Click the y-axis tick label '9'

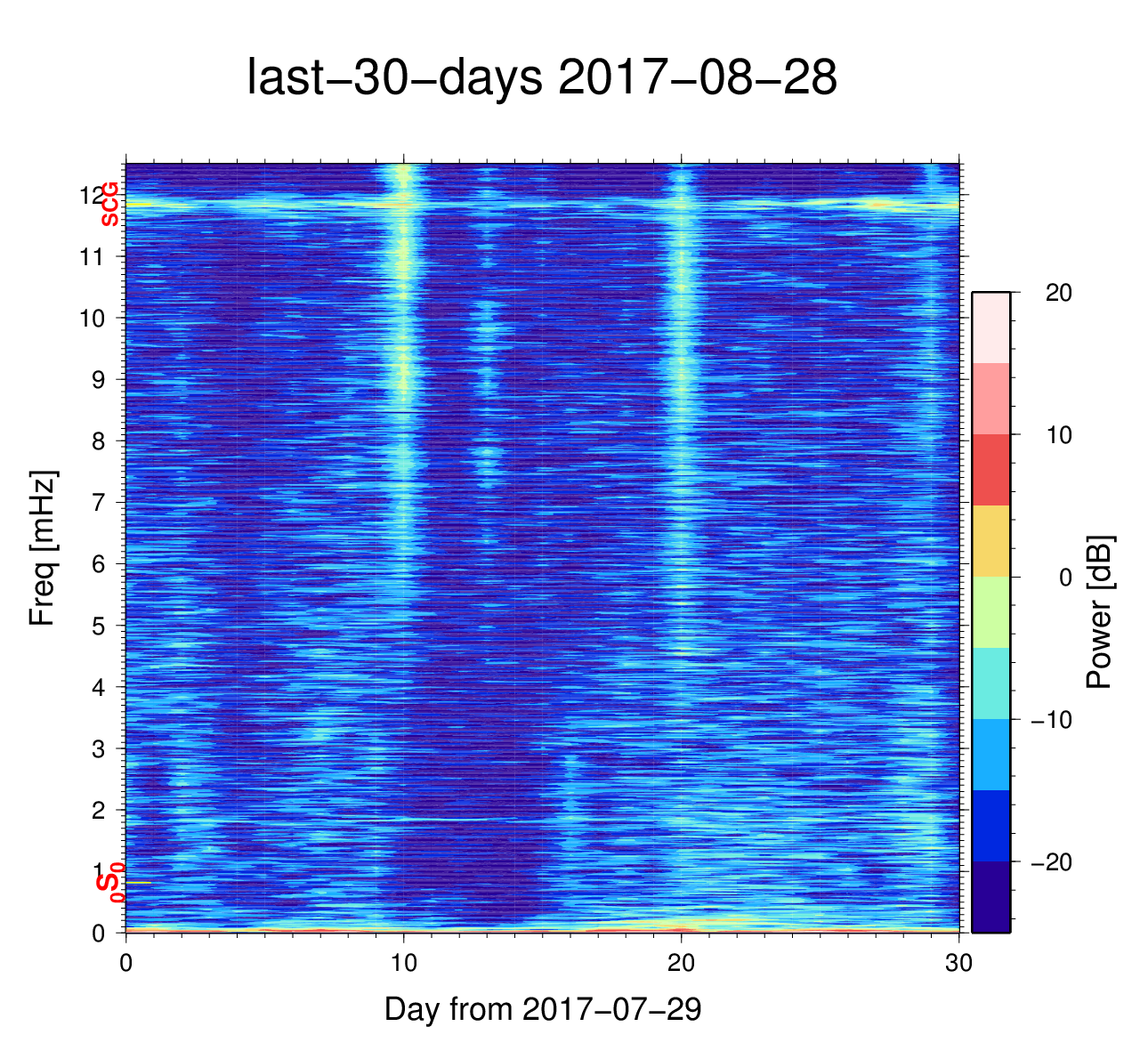click(x=98, y=380)
